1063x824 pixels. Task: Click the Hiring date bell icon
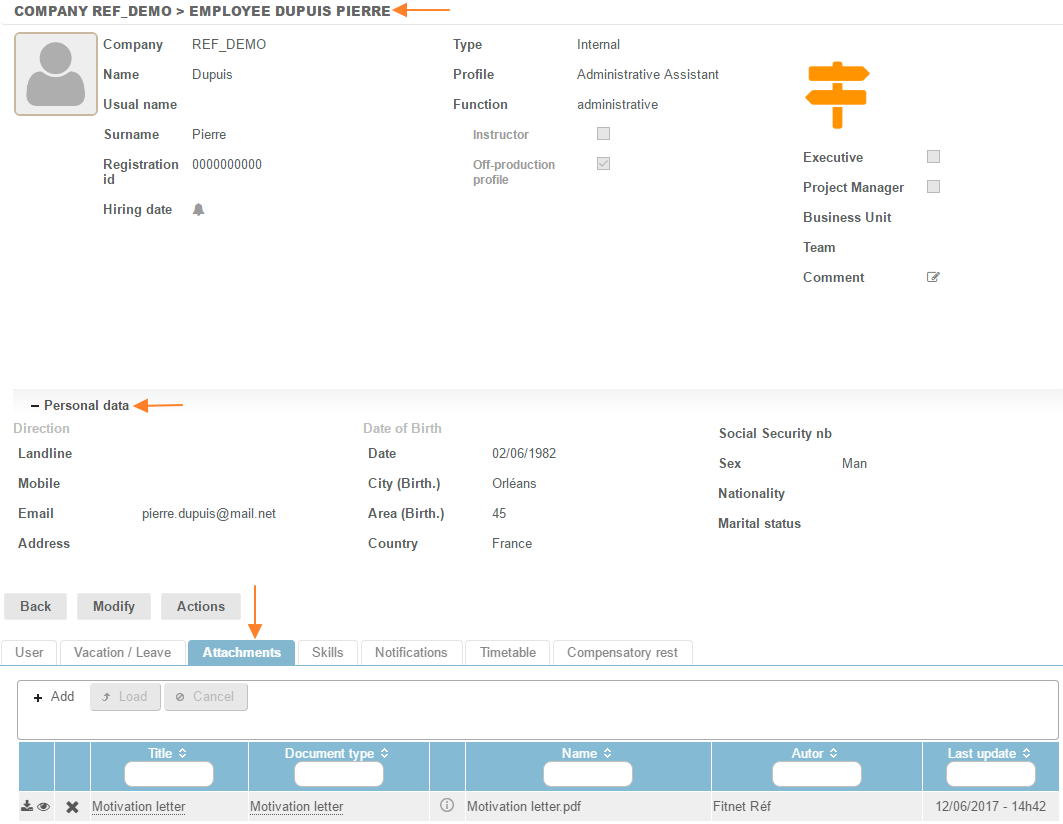pyautogui.click(x=198, y=210)
